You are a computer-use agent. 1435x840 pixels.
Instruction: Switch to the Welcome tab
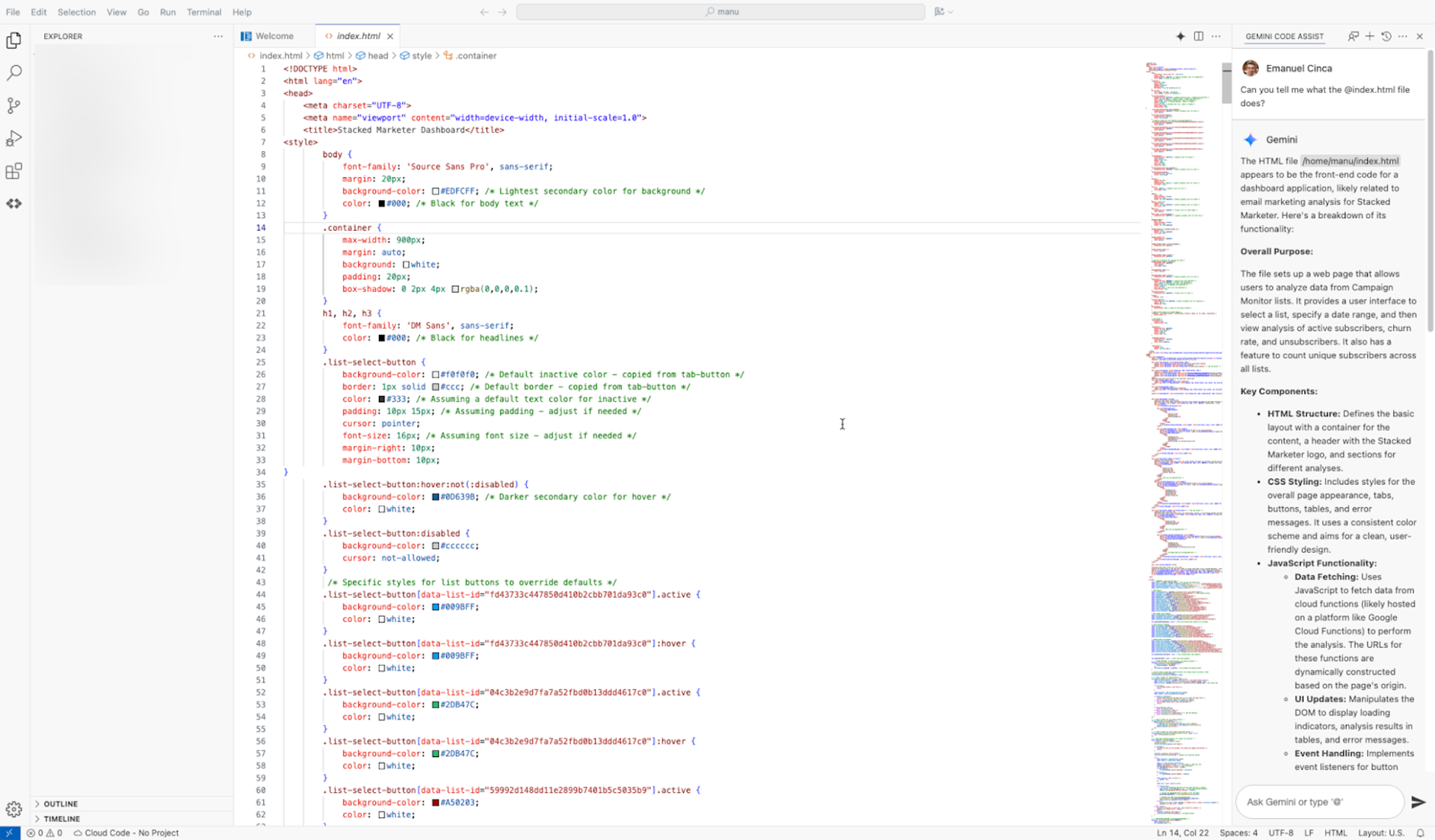(x=274, y=36)
